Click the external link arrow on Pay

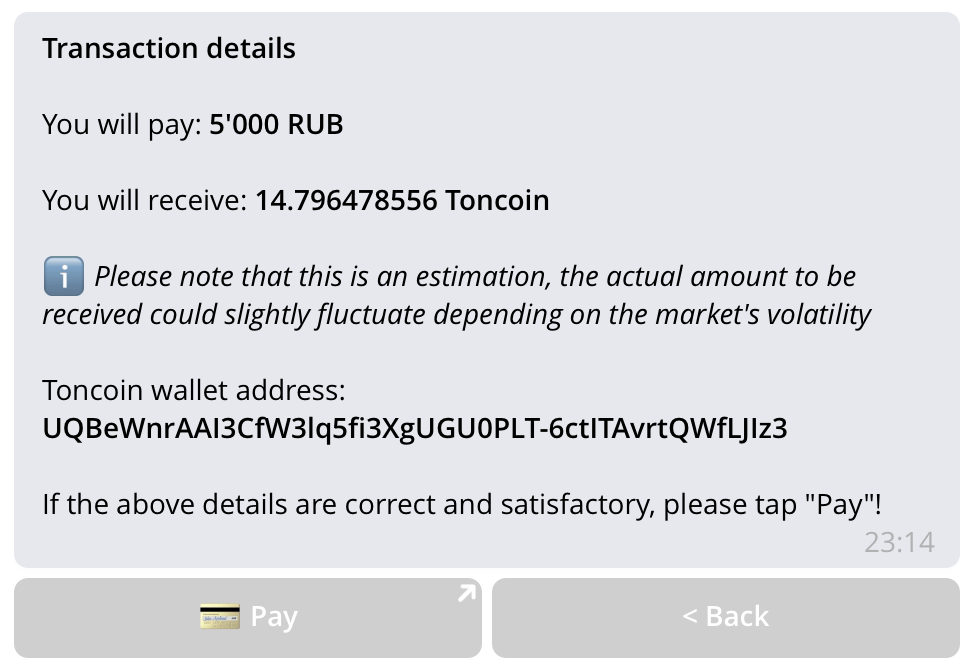(x=466, y=593)
